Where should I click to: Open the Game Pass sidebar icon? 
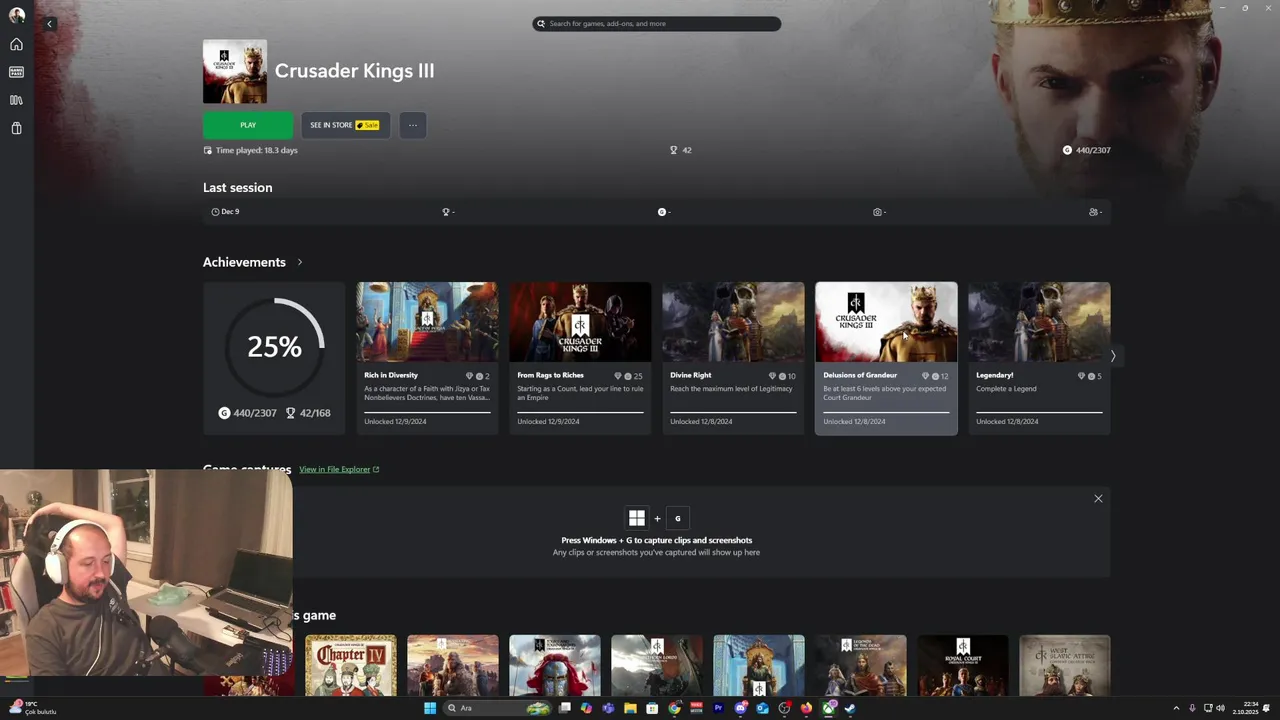point(16,72)
